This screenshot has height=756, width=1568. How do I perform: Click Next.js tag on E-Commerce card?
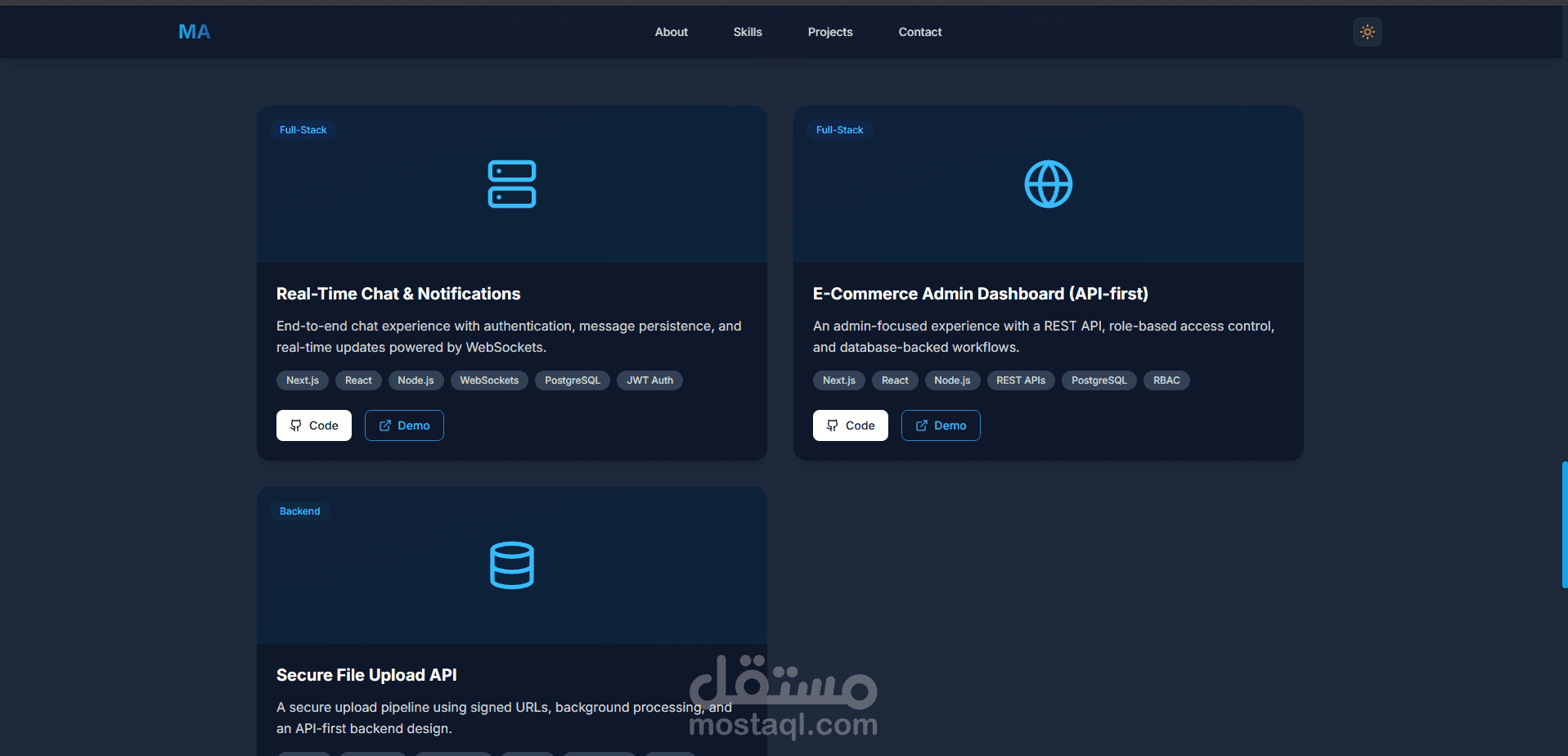click(839, 380)
